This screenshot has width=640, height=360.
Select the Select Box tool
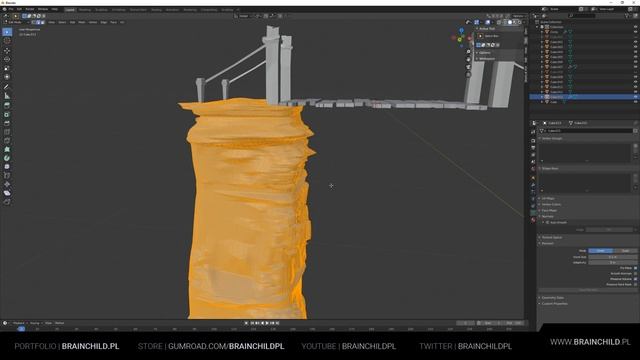point(7,32)
